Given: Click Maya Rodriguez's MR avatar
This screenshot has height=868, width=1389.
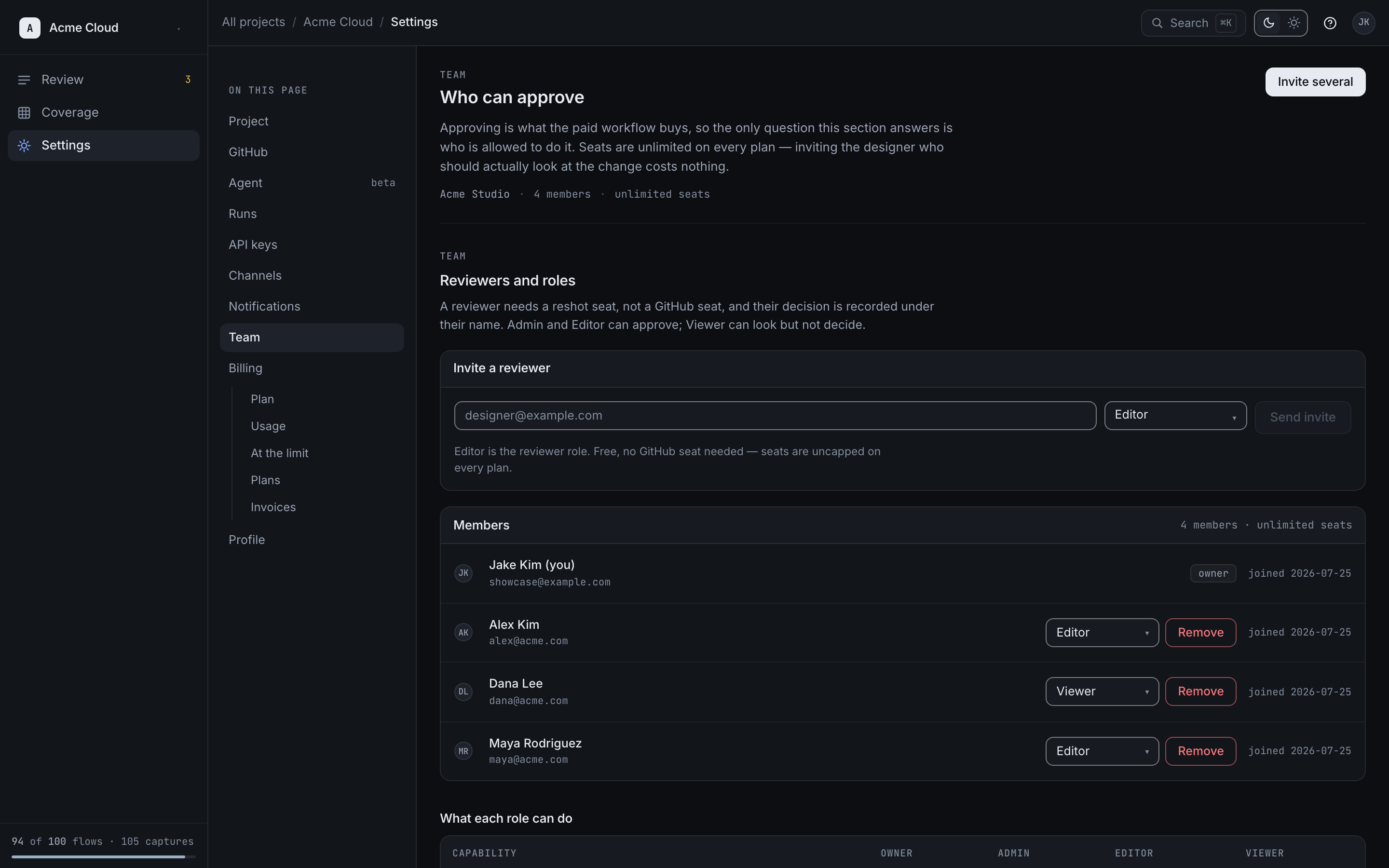Looking at the screenshot, I should click(x=463, y=751).
